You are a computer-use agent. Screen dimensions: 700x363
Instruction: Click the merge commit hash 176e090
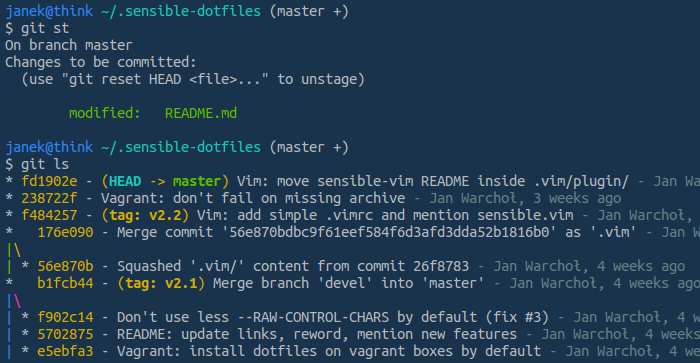(x=65, y=232)
